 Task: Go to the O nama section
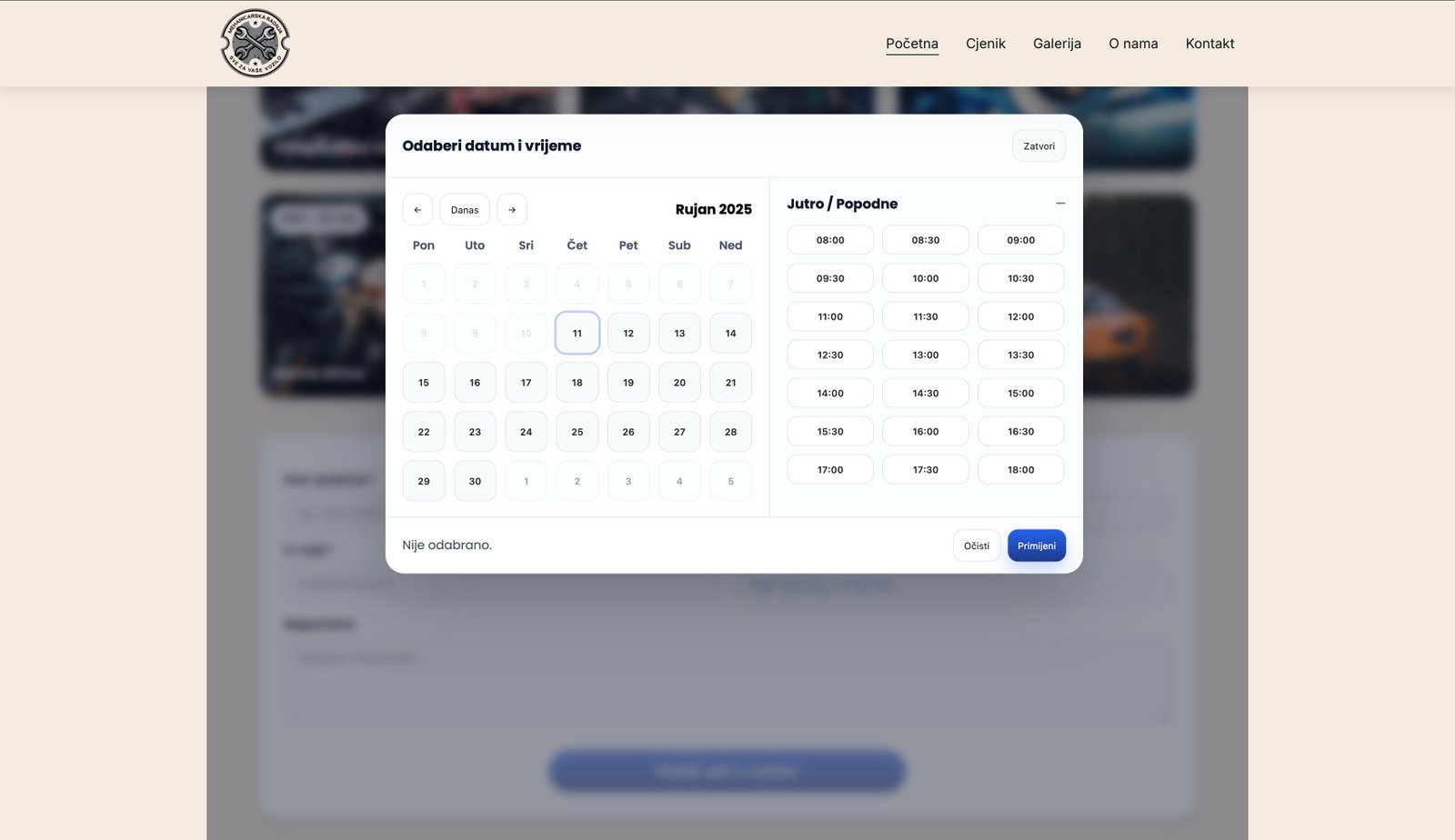click(x=1133, y=43)
